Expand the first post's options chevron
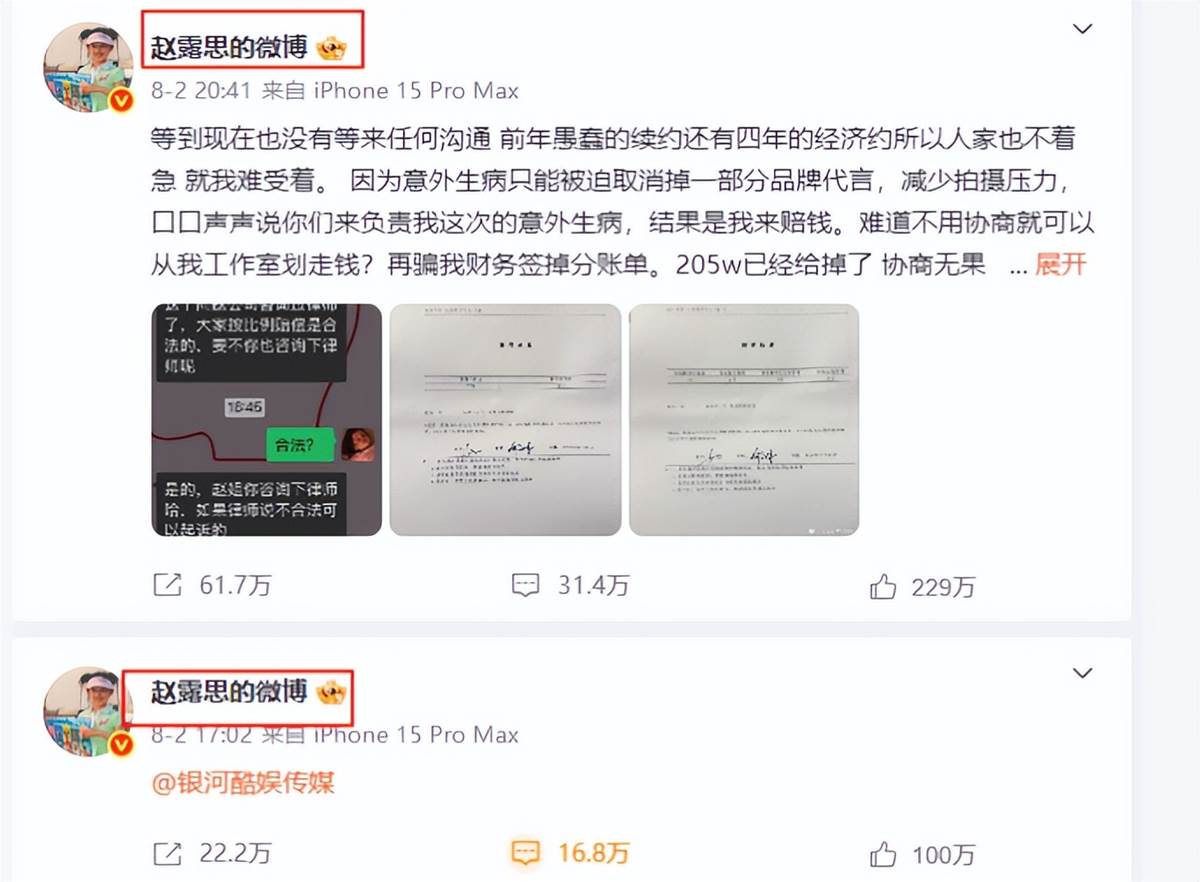 [x=1082, y=29]
